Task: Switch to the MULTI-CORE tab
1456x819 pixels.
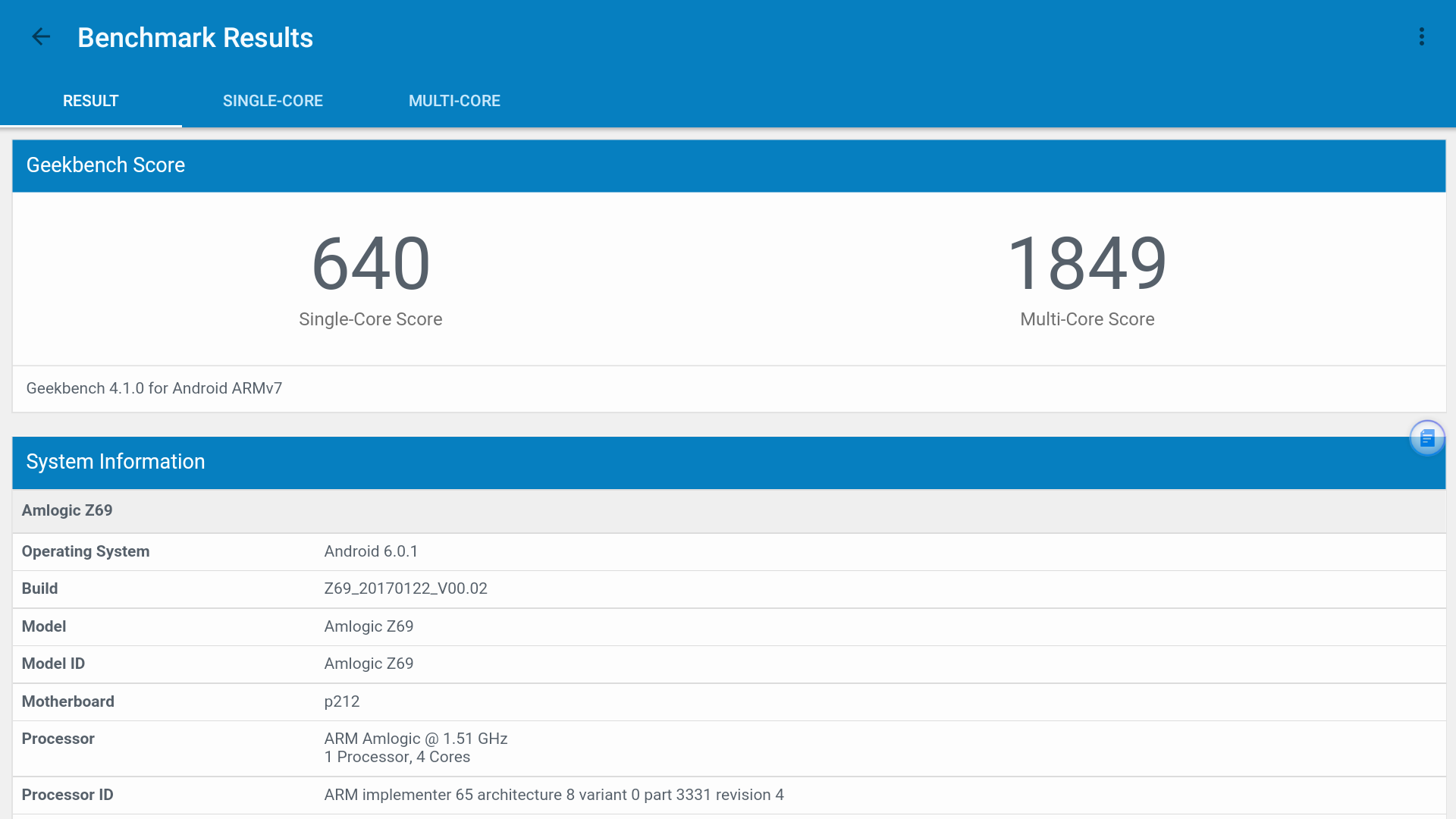Action: click(454, 101)
